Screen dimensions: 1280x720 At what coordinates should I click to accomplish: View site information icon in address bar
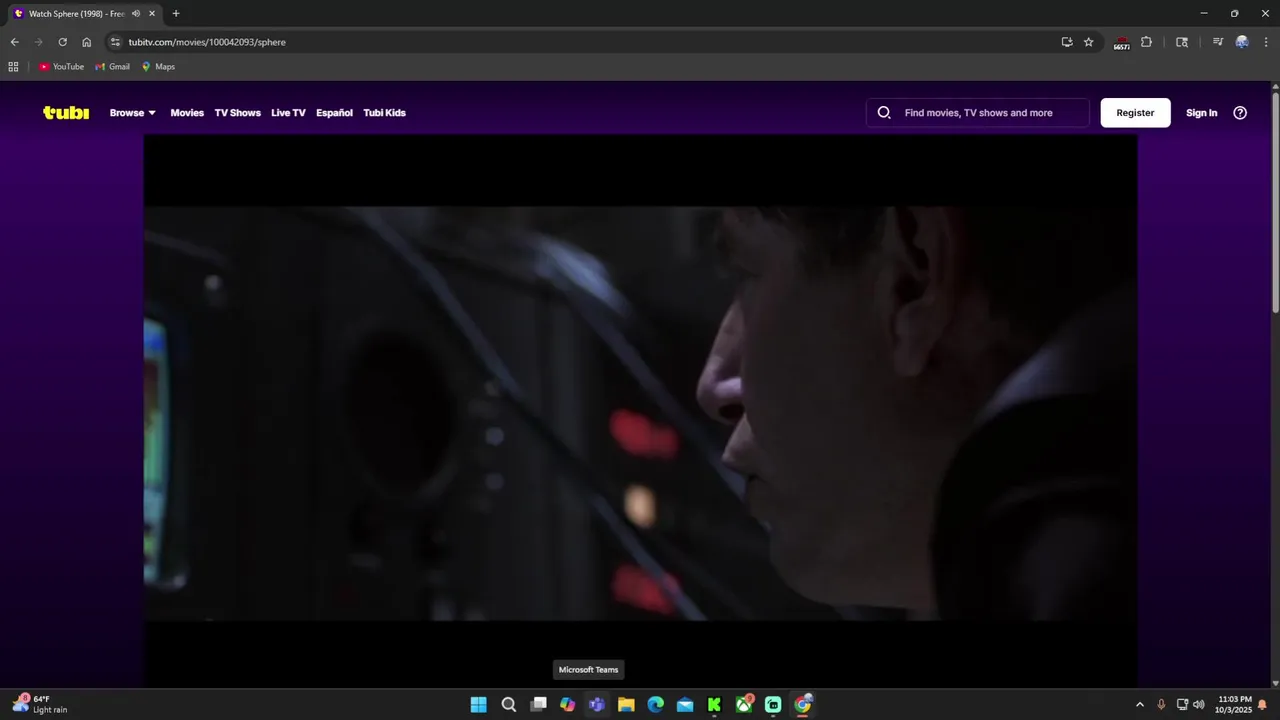pyautogui.click(x=115, y=42)
